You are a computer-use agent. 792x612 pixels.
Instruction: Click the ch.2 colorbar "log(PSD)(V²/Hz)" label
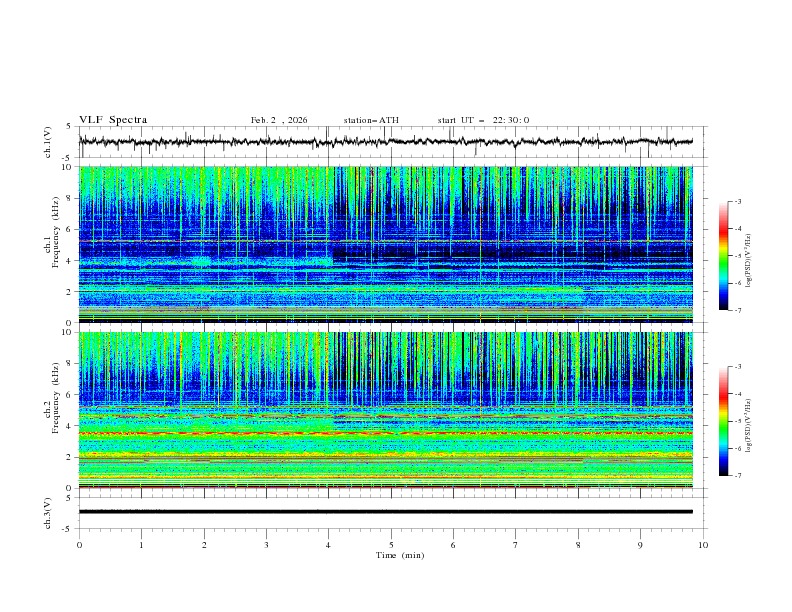tap(749, 426)
